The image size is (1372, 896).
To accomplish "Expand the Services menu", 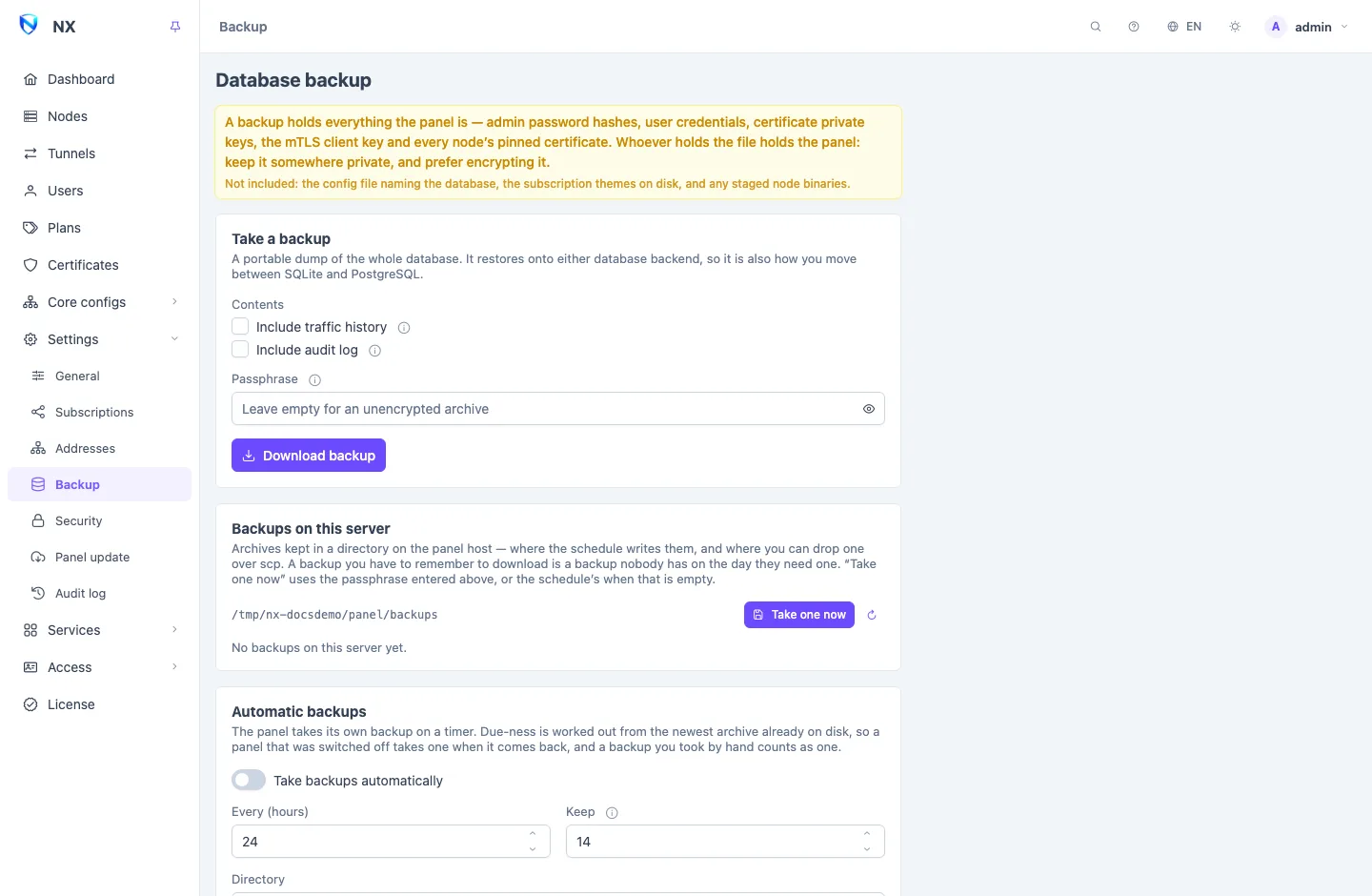I will [99, 630].
